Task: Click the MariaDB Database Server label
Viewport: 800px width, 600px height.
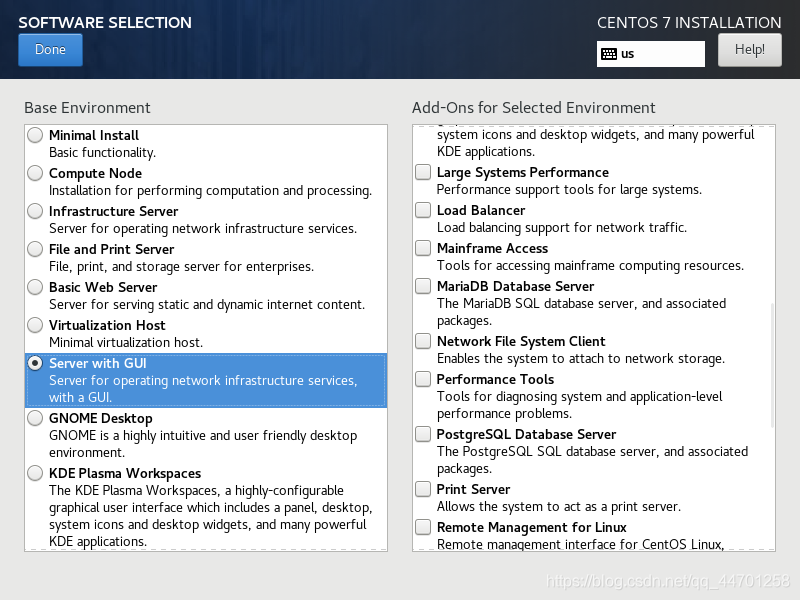Action: coord(515,286)
